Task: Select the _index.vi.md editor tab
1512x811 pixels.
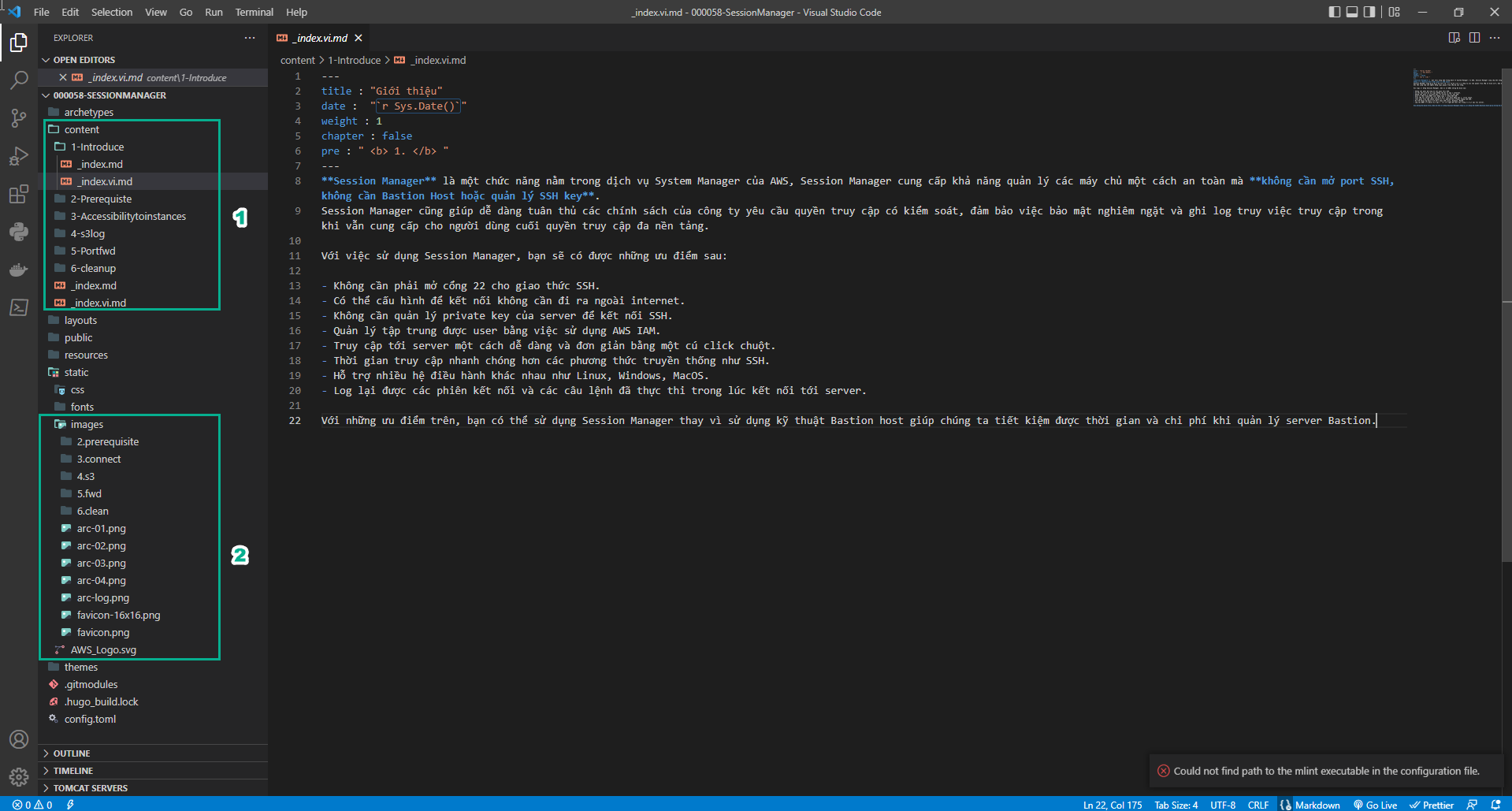Action: pyautogui.click(x=319, y=38)
